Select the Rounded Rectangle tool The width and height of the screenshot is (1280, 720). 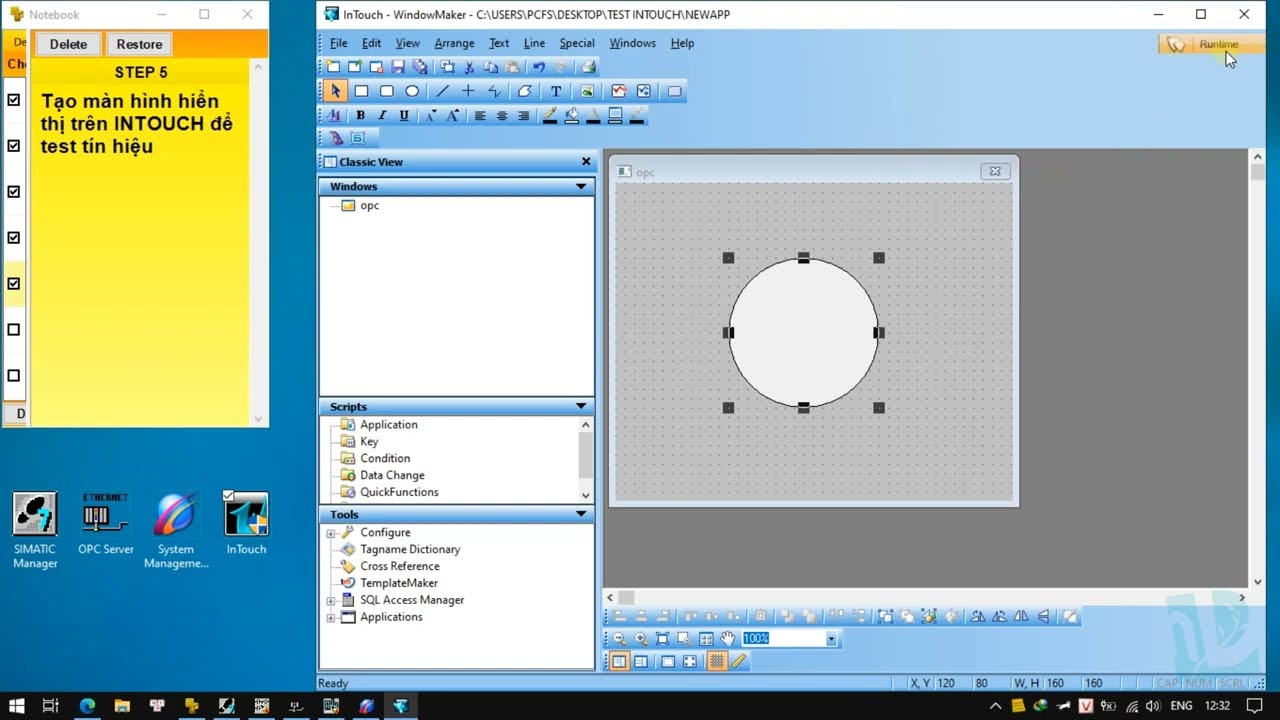[x=386, y=91]
